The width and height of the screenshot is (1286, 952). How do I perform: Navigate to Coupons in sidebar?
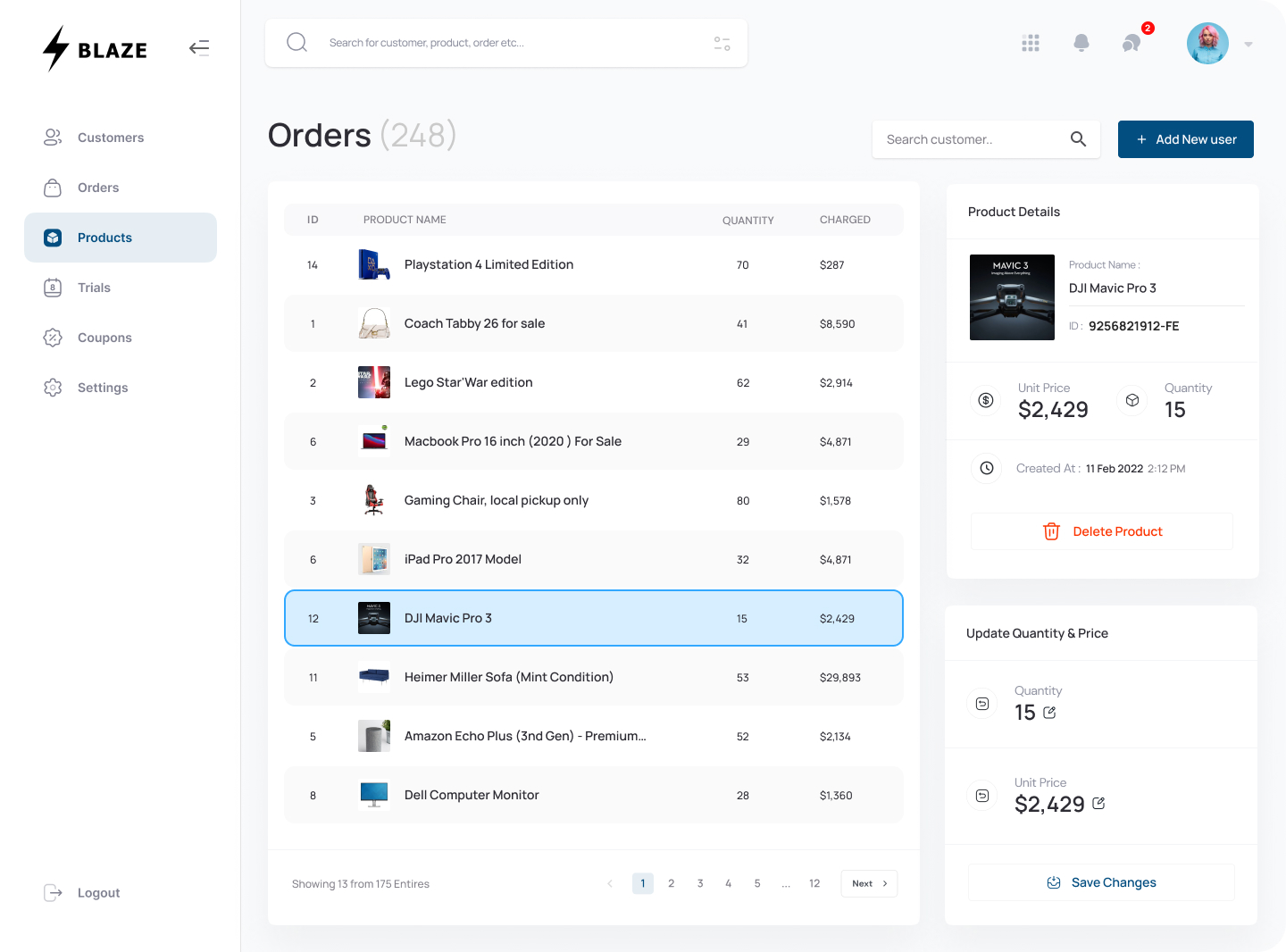tap(104, 337)
